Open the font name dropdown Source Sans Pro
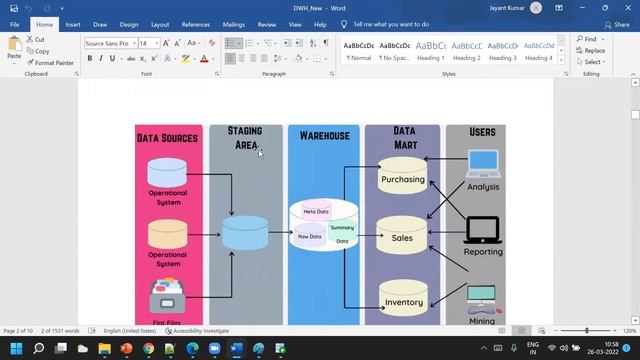 pyautogui.click(x=134, y=43)
